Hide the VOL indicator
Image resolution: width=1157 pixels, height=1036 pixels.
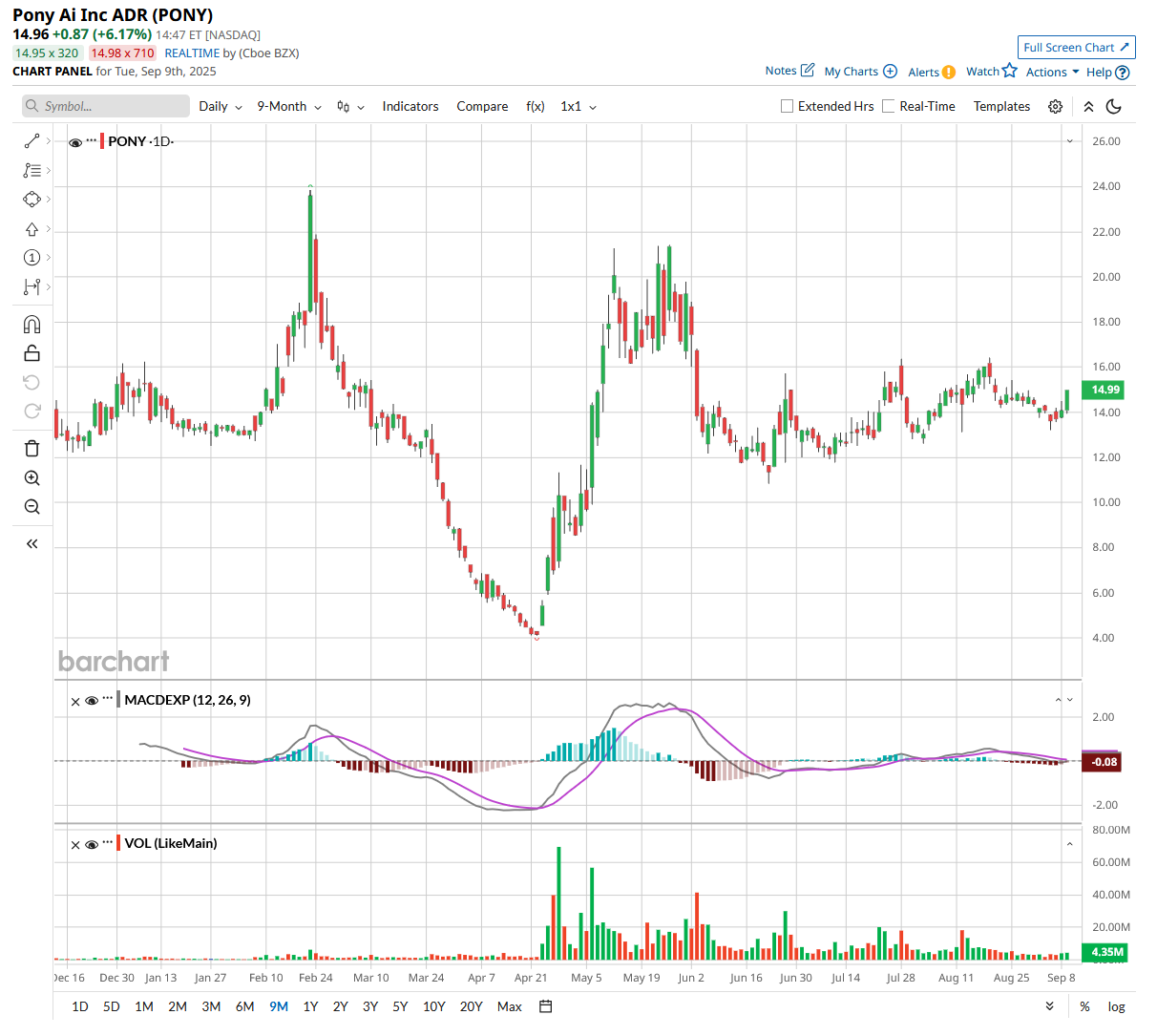92,844
